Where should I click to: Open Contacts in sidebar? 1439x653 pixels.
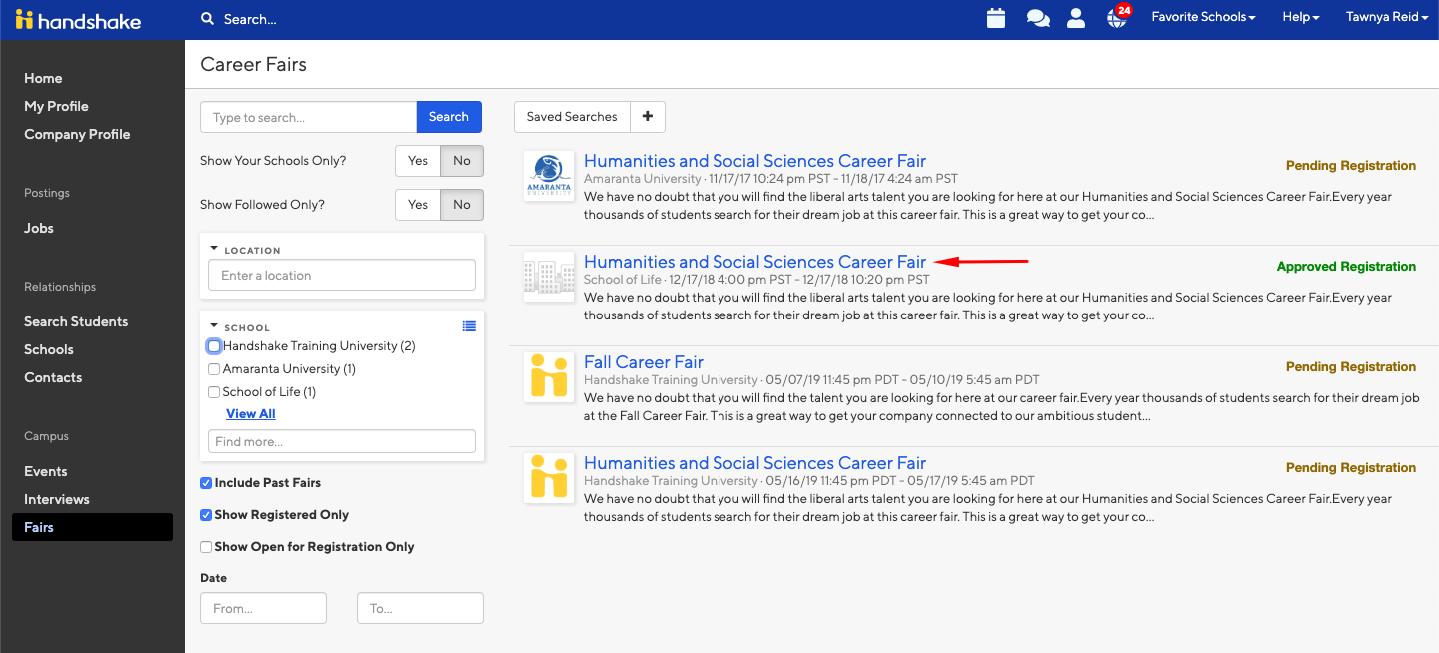53,377
